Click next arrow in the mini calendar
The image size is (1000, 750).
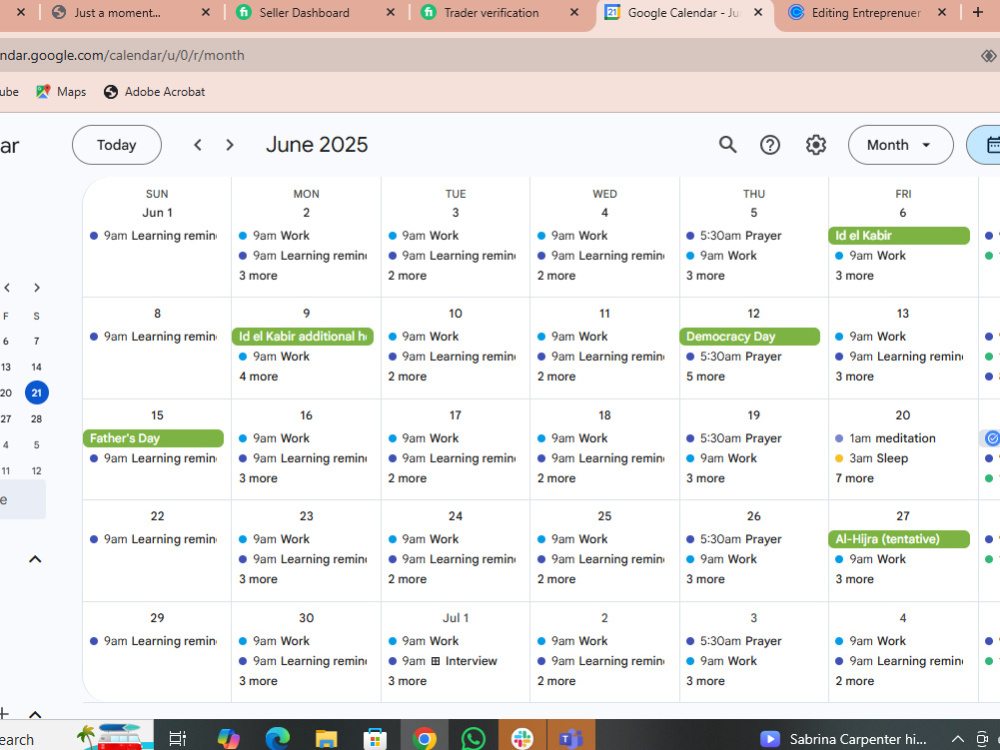coord(37,288)
